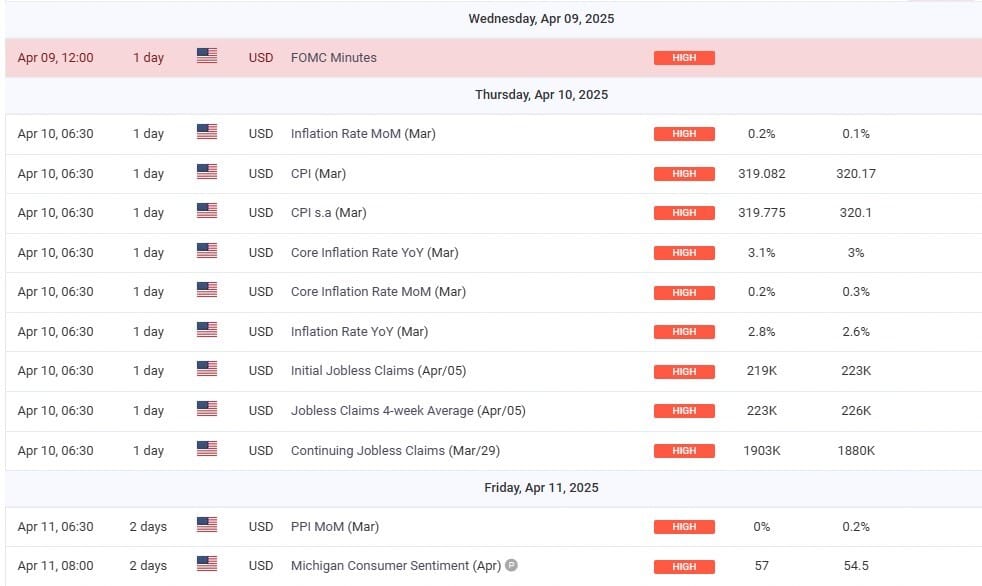Click the US flag in Initial Jobless Claims row
The height and width of the screenshot is (586, 982).
coord(207,370)
